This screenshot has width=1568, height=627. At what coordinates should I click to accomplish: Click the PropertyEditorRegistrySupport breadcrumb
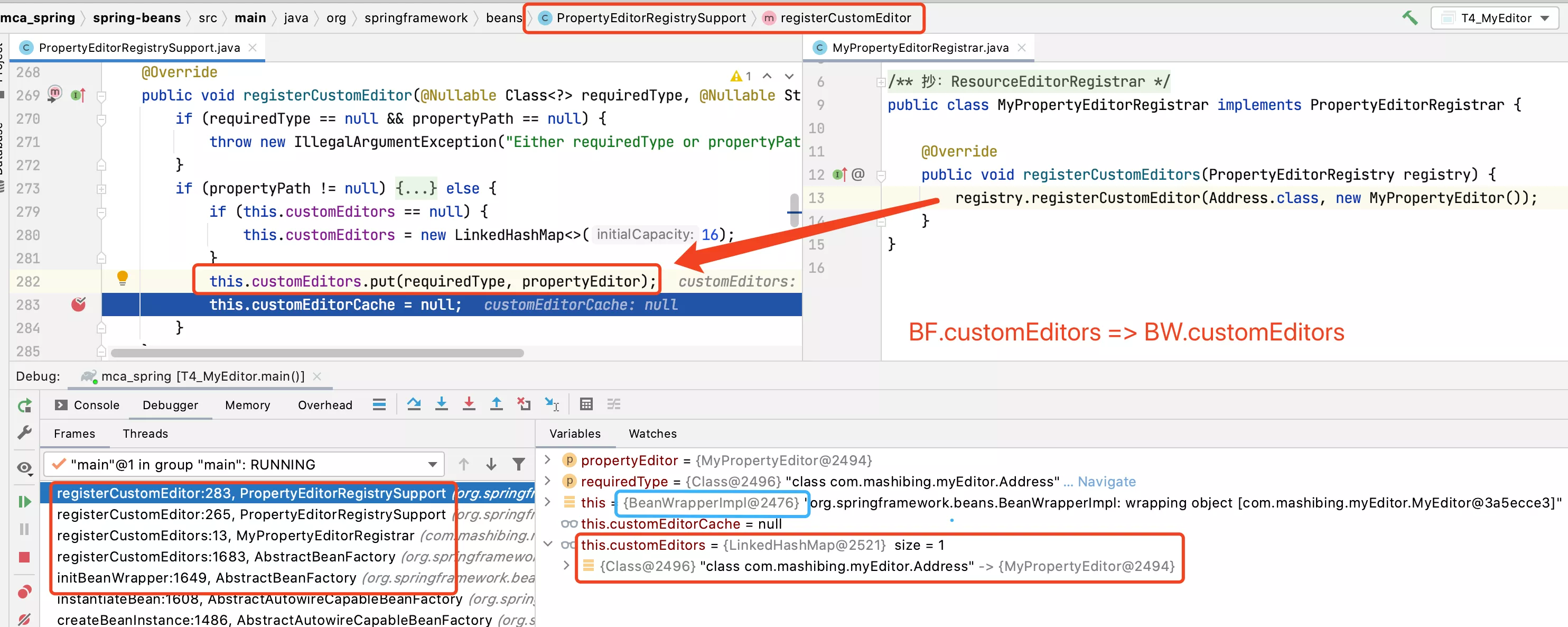pos(643,17)
